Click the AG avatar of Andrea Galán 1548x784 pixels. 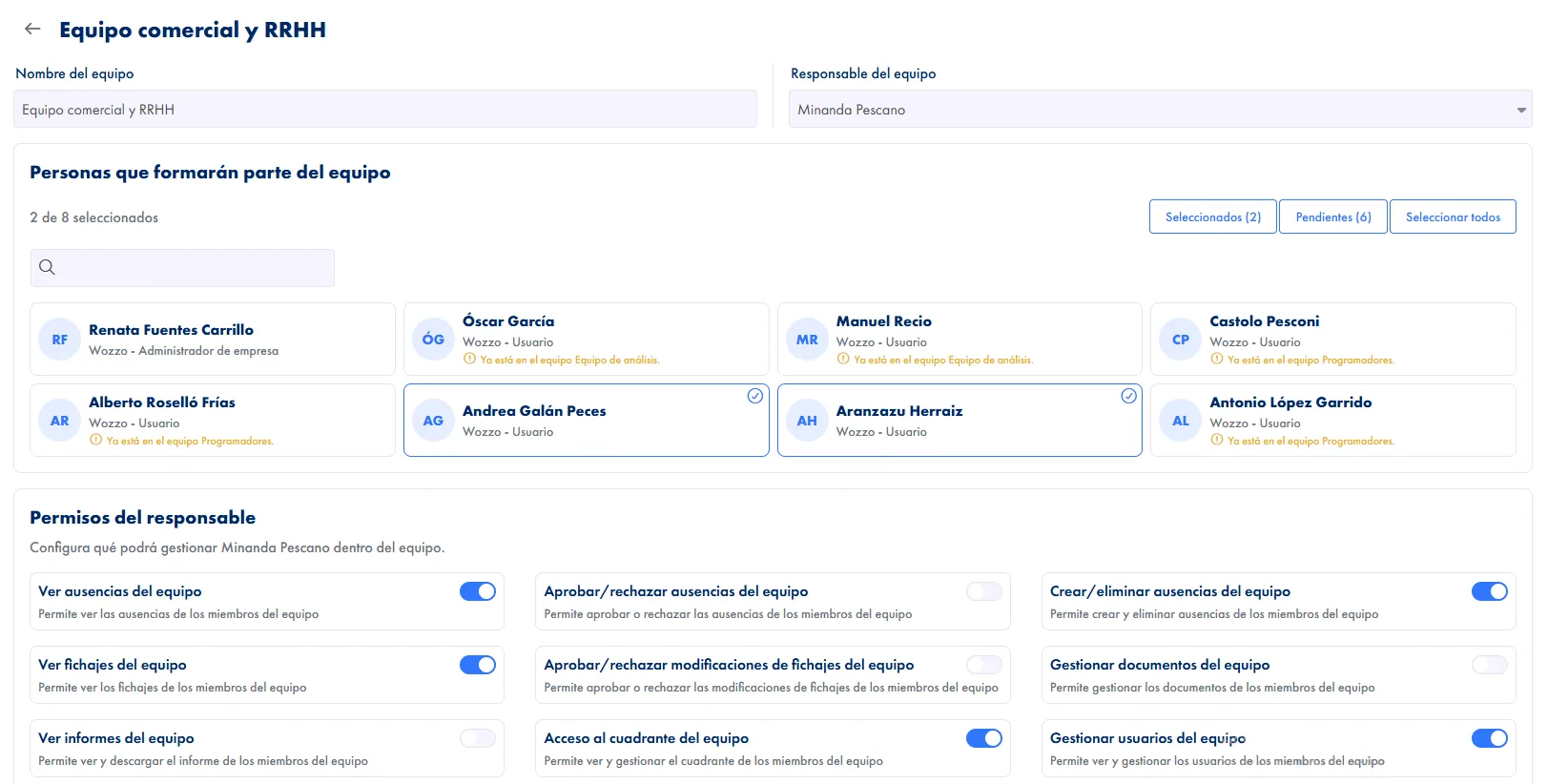pos(433,421)
